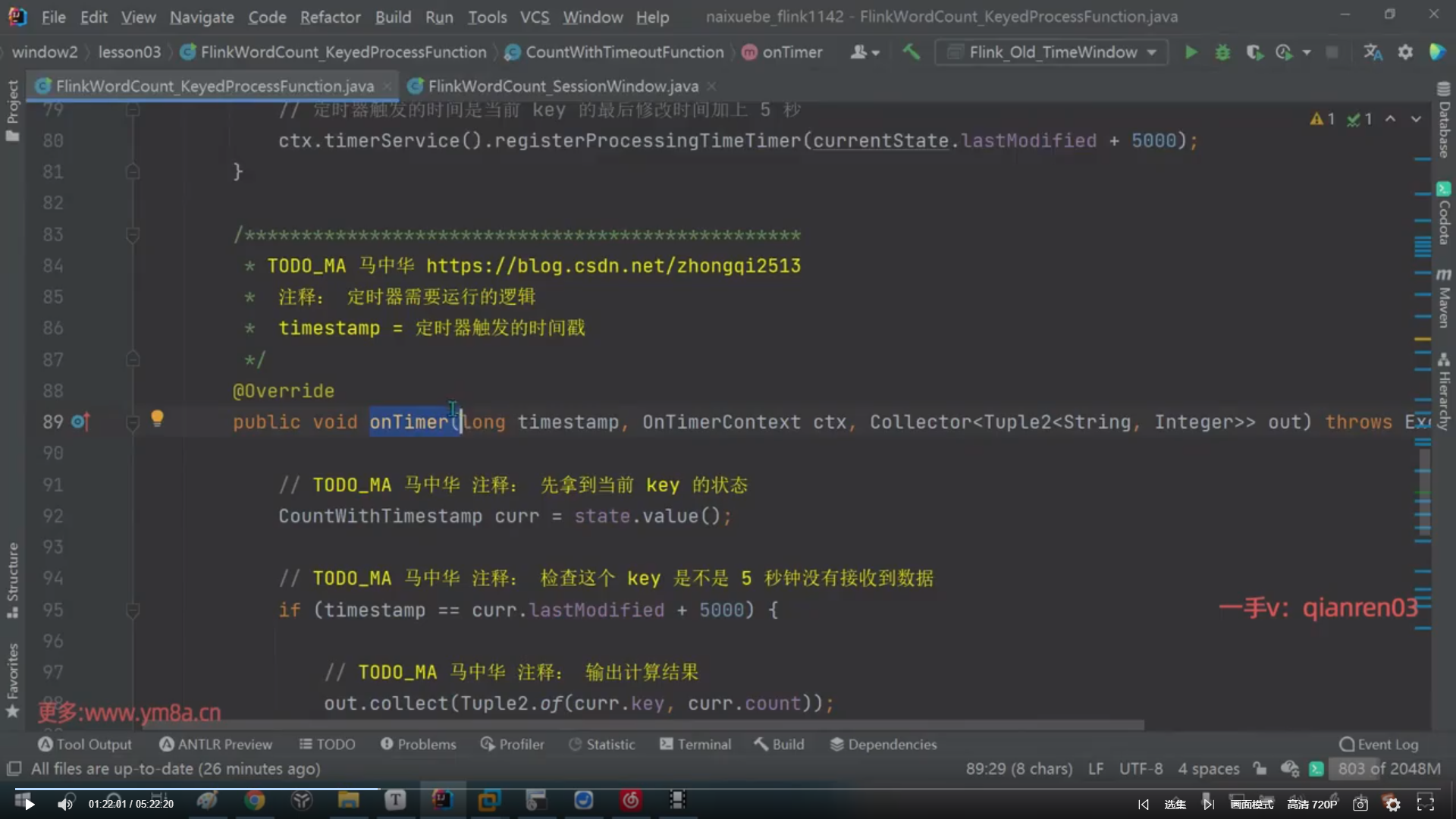Viewport: 1456px width, 819px height.
Task: Click the Debug bug icon
Action: point(1222,52)
